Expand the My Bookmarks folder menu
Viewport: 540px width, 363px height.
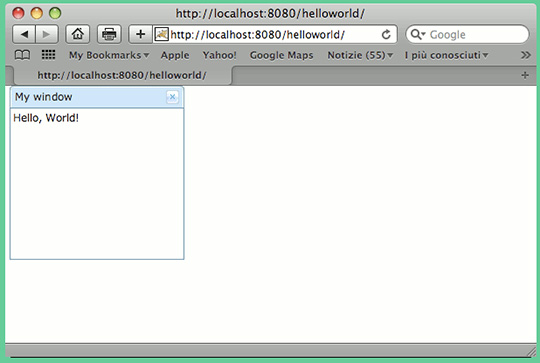[x=109, y=55]
